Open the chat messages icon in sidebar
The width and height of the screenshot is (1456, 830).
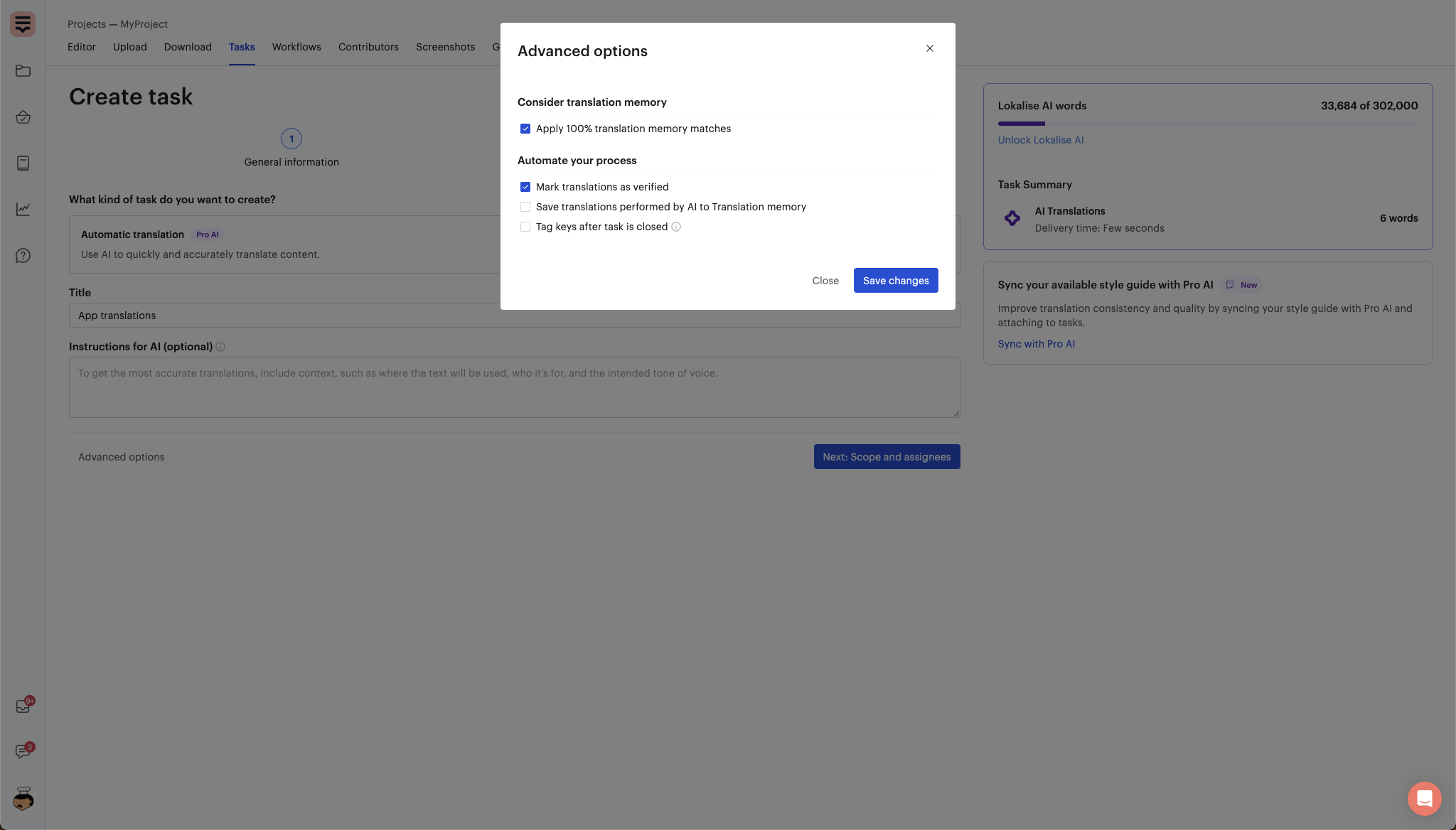pyautogui.click(x=23, y=752)
